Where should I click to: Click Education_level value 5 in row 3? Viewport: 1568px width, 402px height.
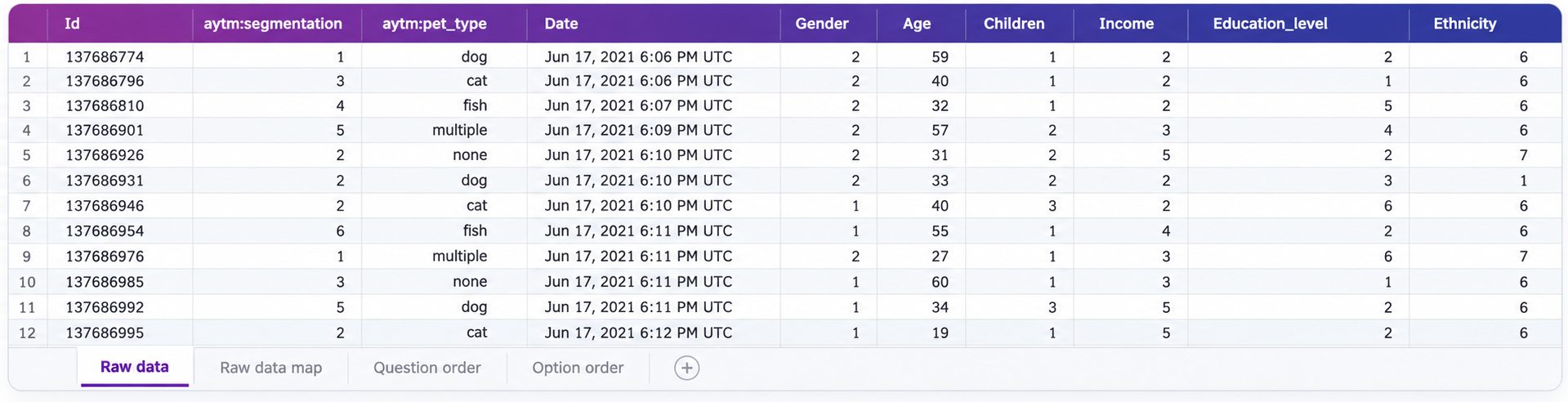[x=1387, y=105]
